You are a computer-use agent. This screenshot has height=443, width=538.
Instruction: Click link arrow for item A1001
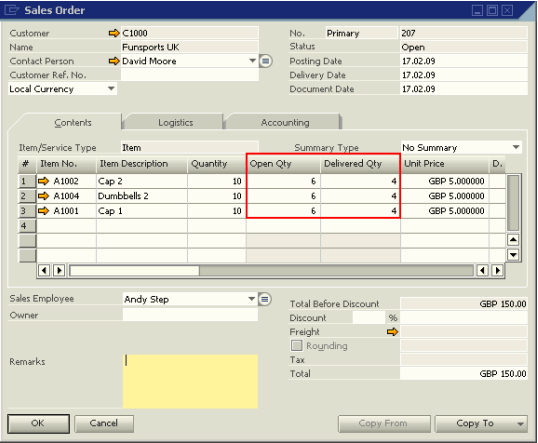point(43,210)
